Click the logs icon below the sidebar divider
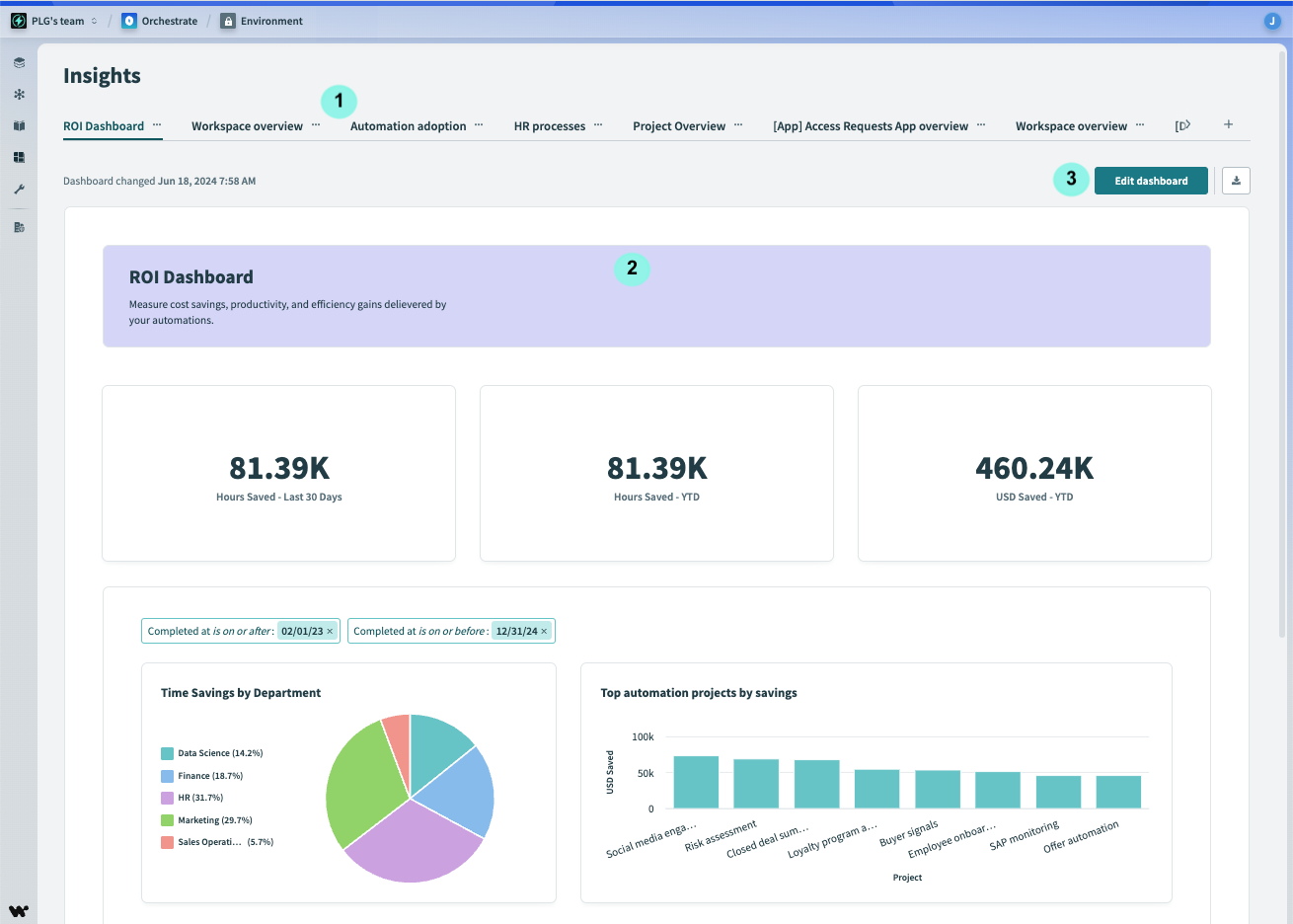Viewport: 1293px width, 924px height. tap(19, 226)
